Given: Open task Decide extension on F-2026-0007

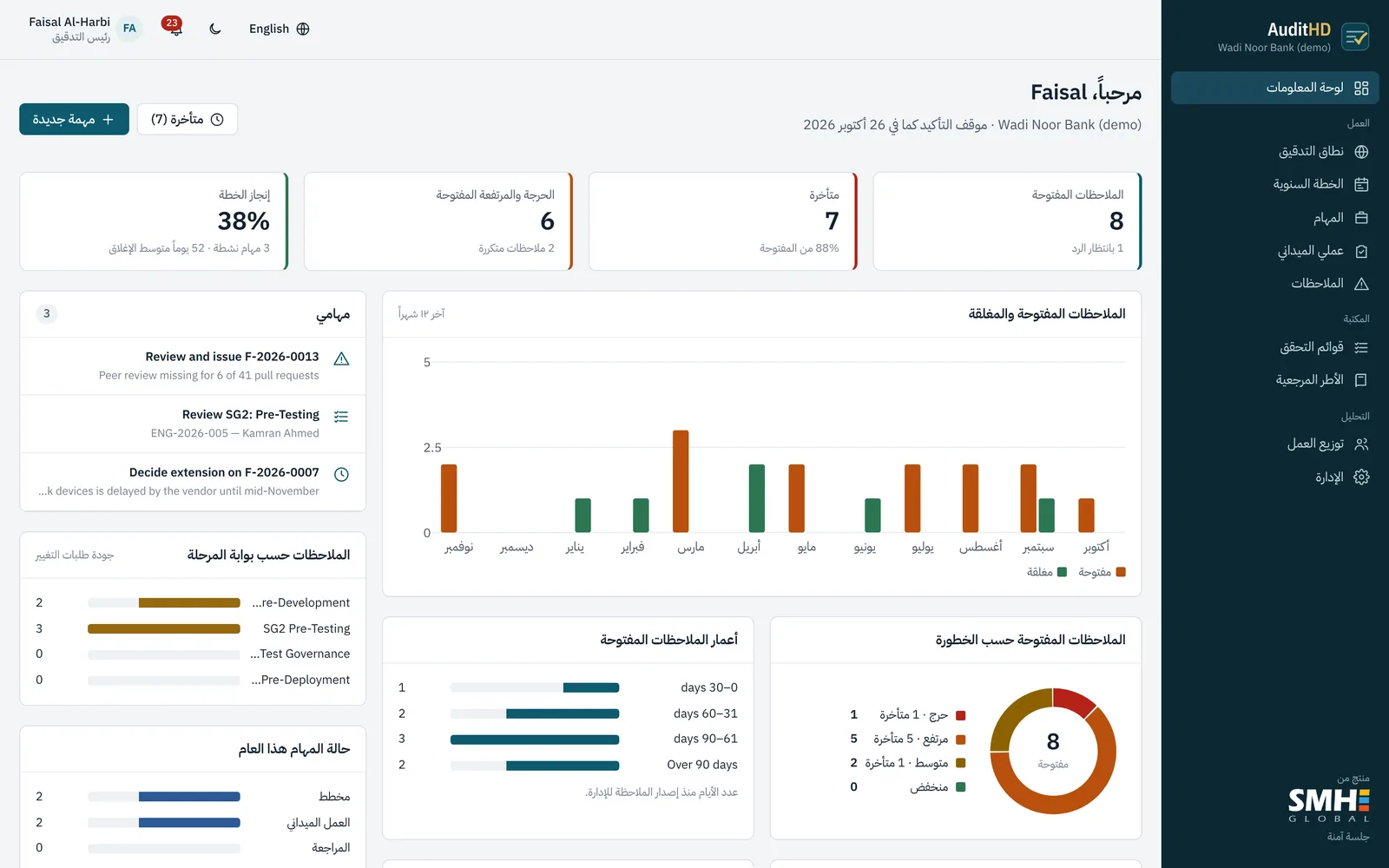Looking at the screenshot, I should point(193,482).
